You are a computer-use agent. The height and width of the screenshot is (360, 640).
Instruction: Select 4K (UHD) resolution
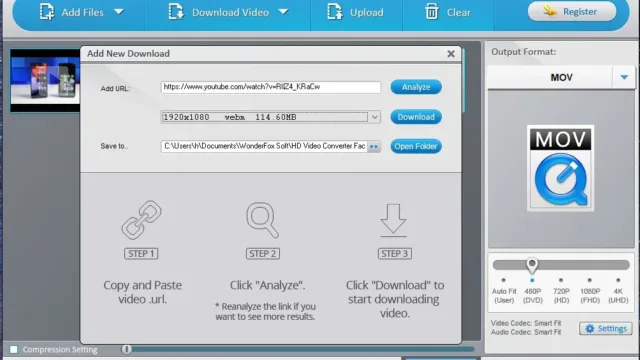coord(618,291)
